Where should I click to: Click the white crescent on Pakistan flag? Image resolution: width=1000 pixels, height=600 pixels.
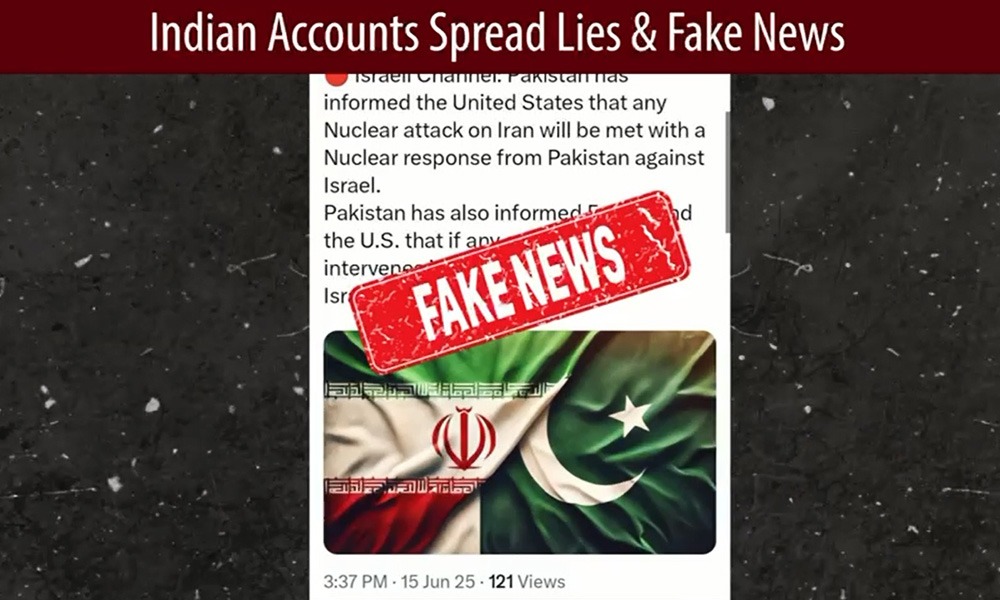click(582, 469)
